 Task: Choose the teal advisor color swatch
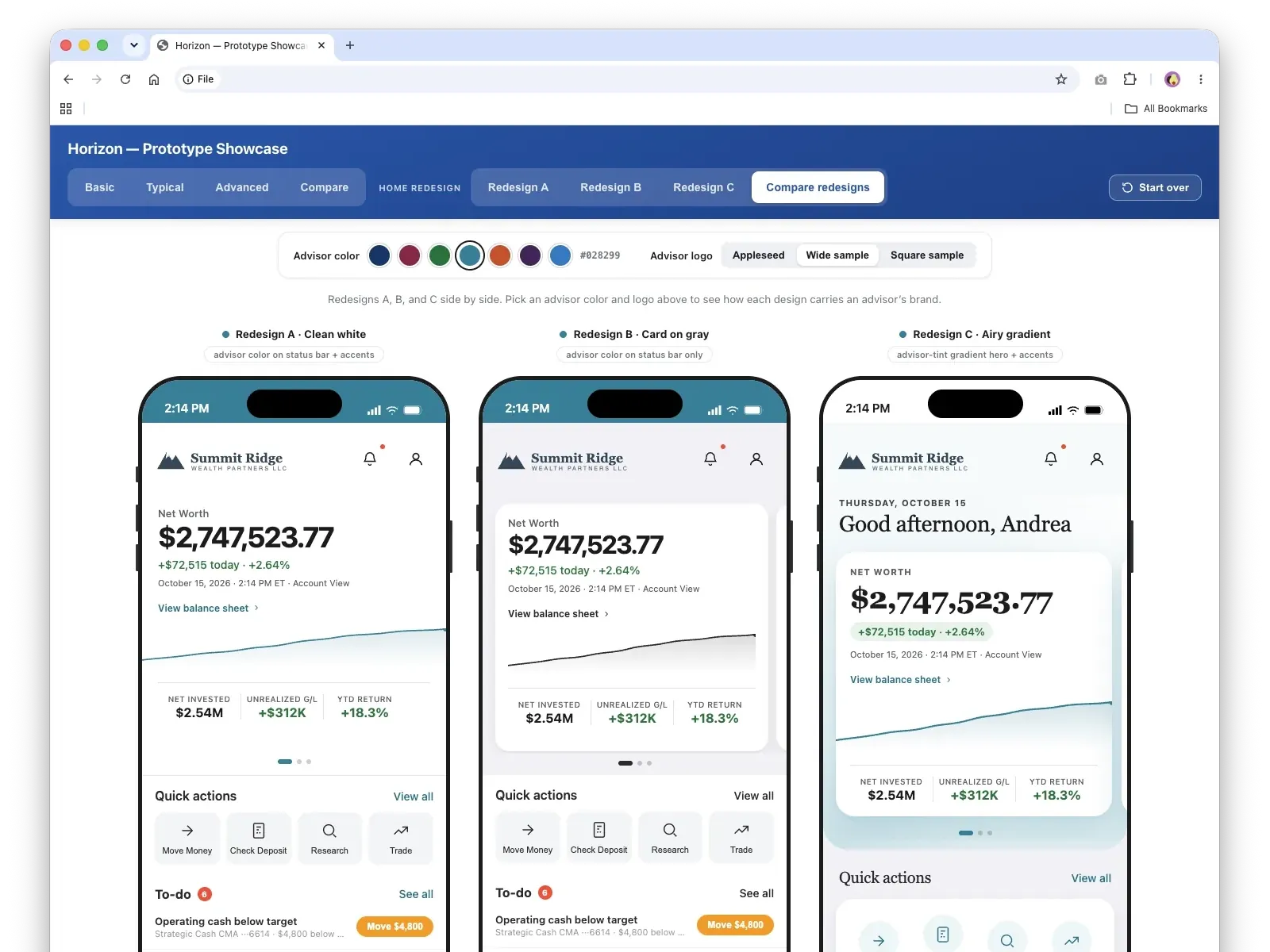tap(470, 255)
